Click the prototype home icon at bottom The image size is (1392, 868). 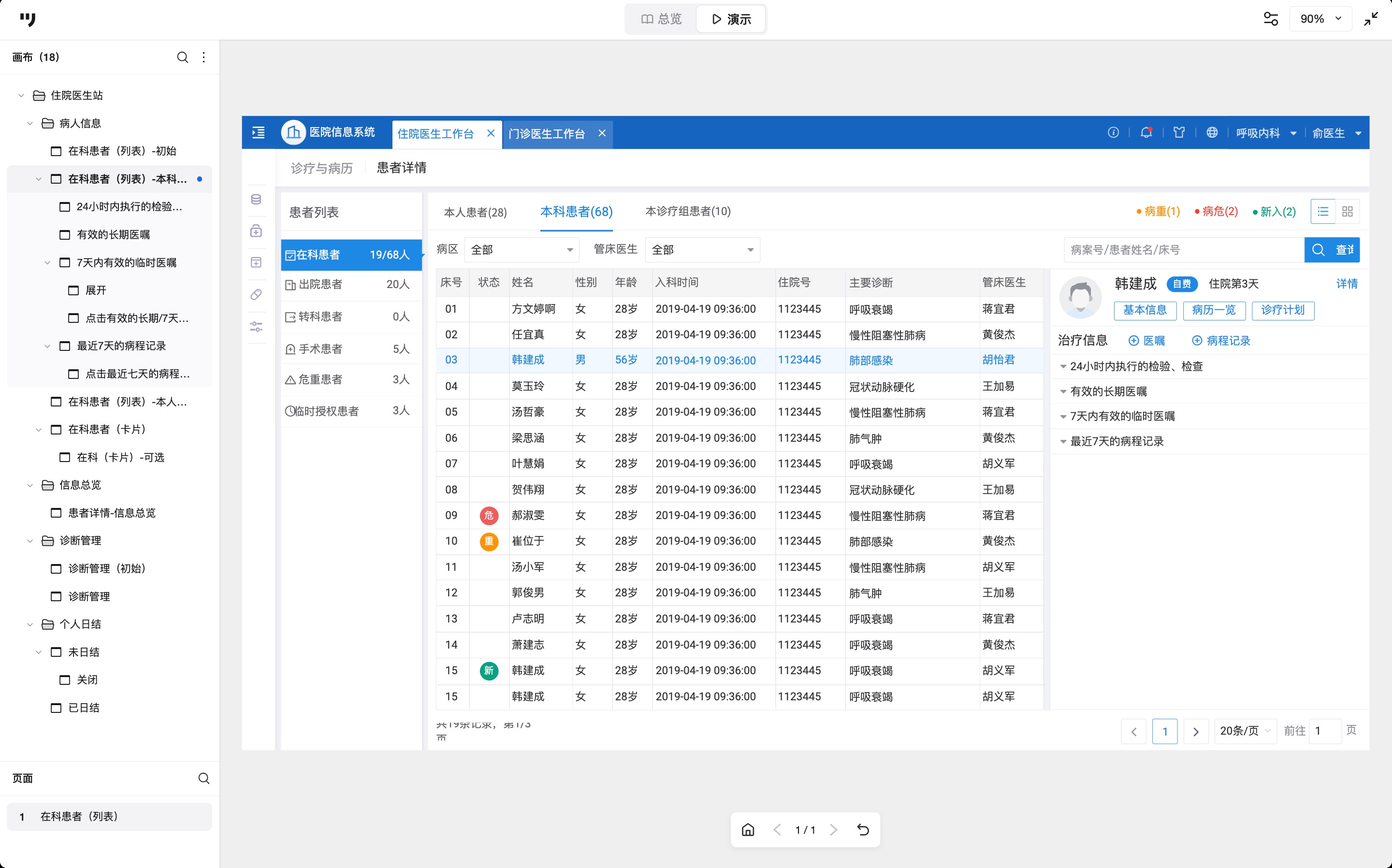[747, 829]
